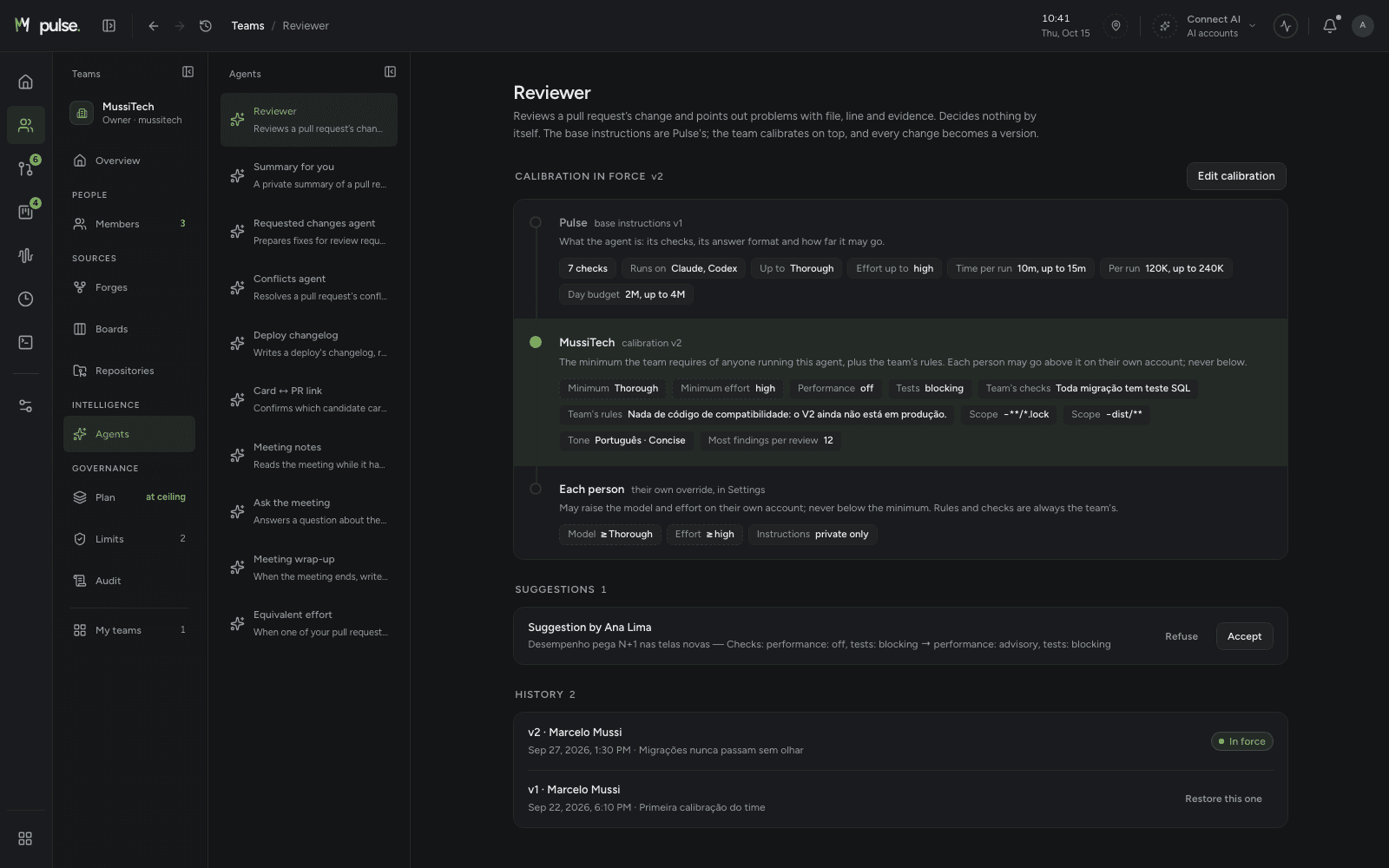Open the clock icon in left rail
The height and width of the screenshot is (868, 1389).
(26, 299)
